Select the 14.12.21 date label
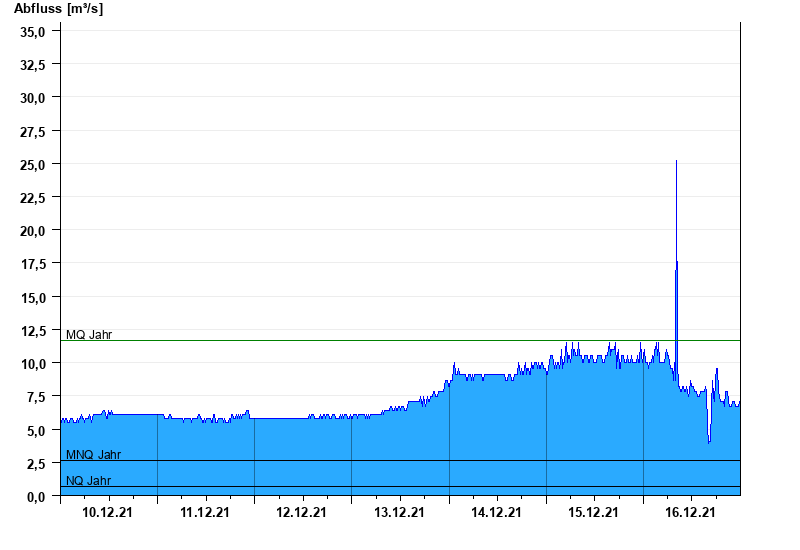Screen dimensions: 800x550 (x=496, y=512)
